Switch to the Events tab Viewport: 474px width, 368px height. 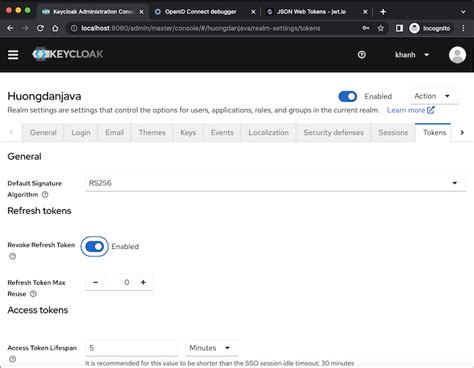[222, 133]
